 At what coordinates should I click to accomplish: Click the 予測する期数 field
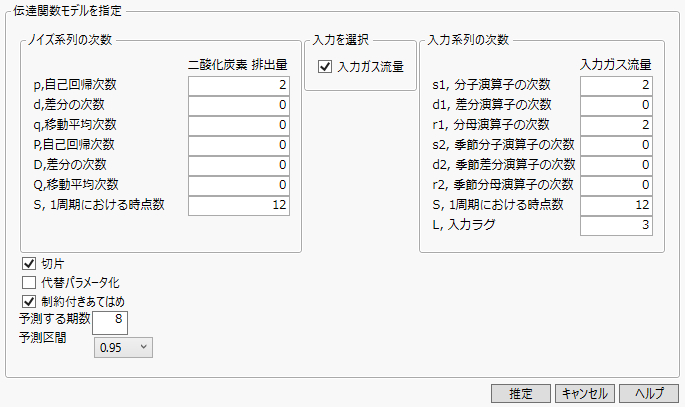[x=109, y=322]
